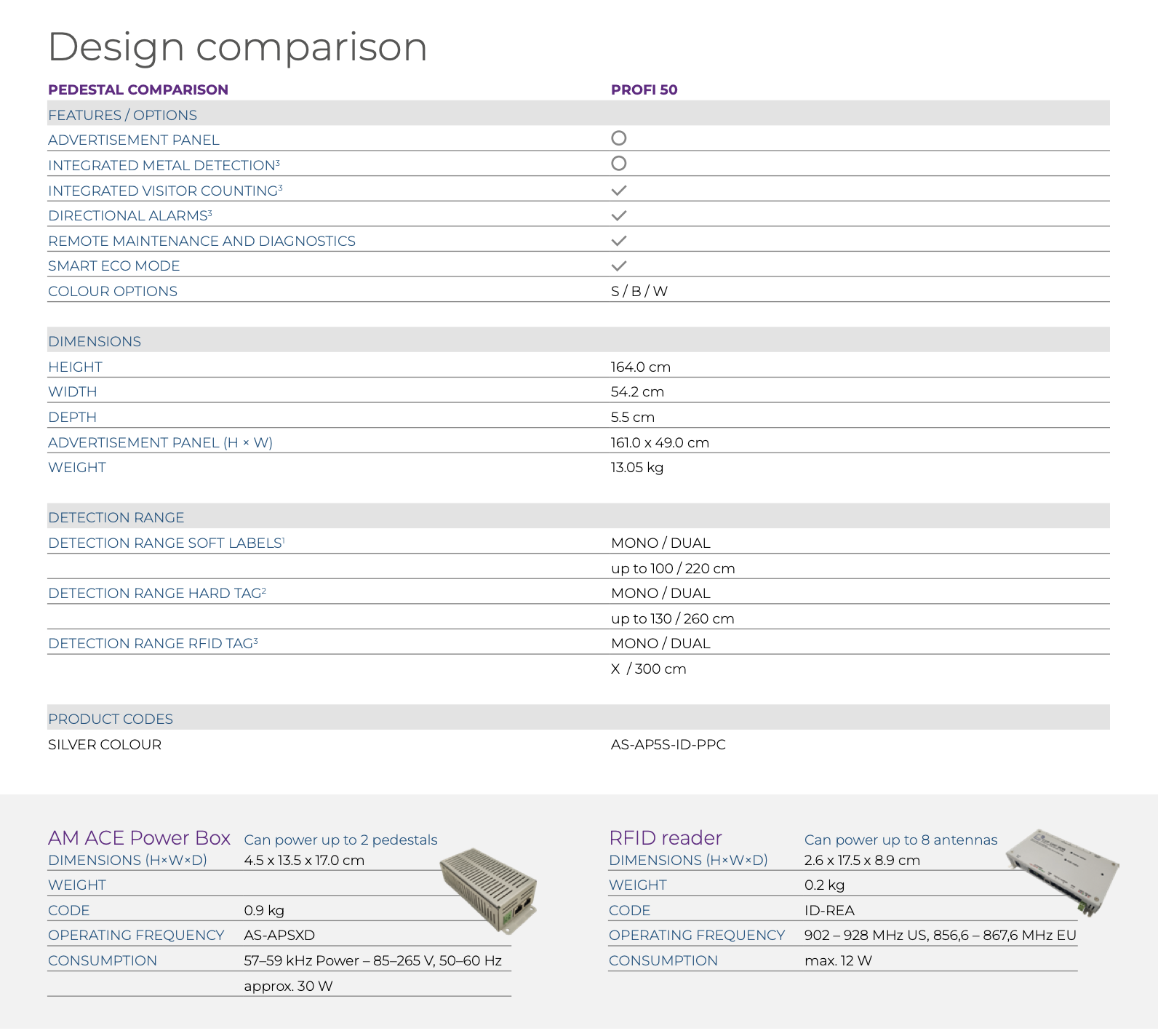Click DETECTION RANGE SOFT LABELS label
1158x1036 pixels.
click(x=167, y=543)
